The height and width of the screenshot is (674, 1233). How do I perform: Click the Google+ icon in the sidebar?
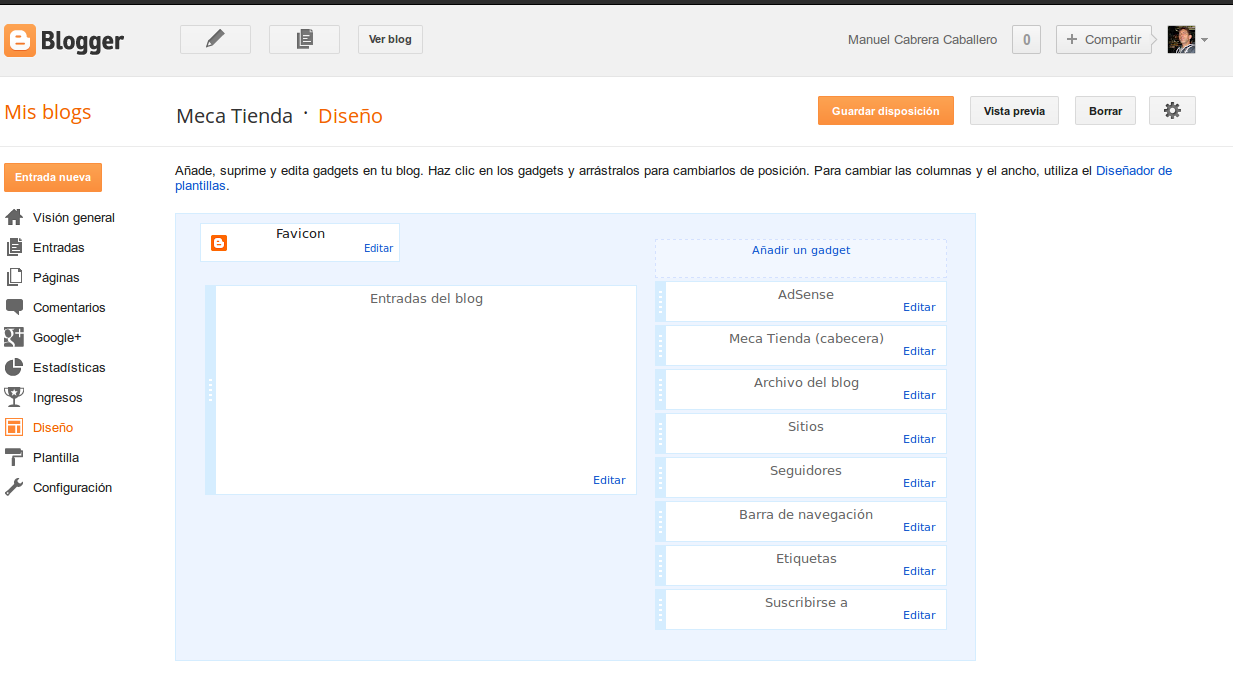click(14, 337)
